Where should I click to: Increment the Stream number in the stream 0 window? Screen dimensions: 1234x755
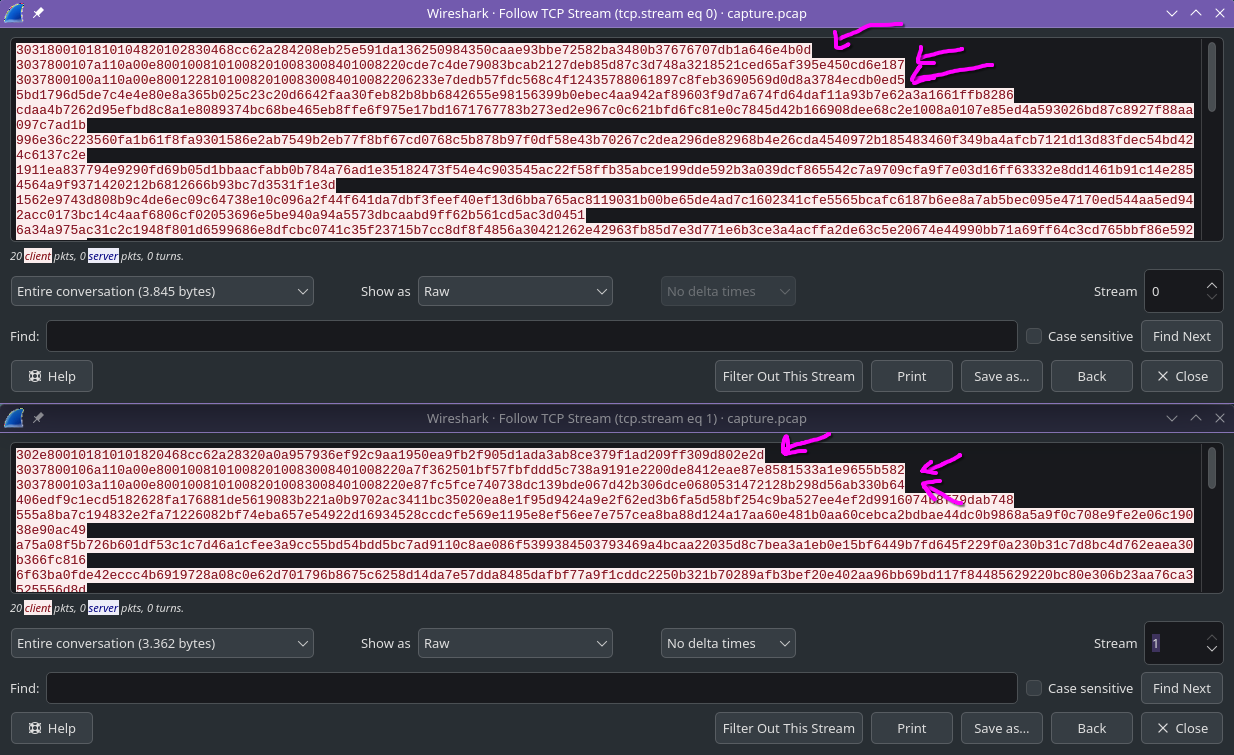(x=1212, y=284)
